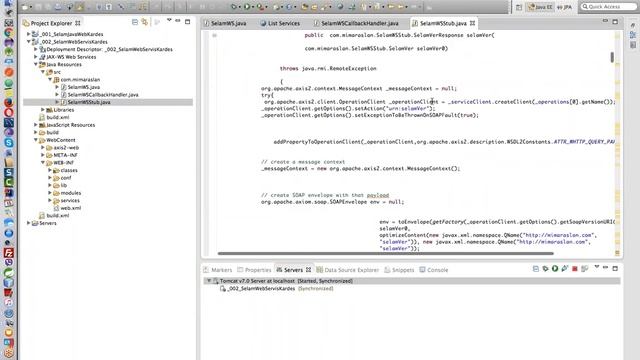Viewport: 640px width, 360px height.
Task: Select SelamWS.java in Project Explorer
Action: 84,87
